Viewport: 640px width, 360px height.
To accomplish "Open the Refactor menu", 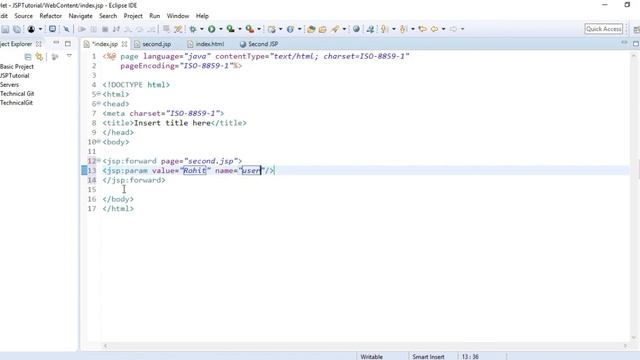I will 51,16.
